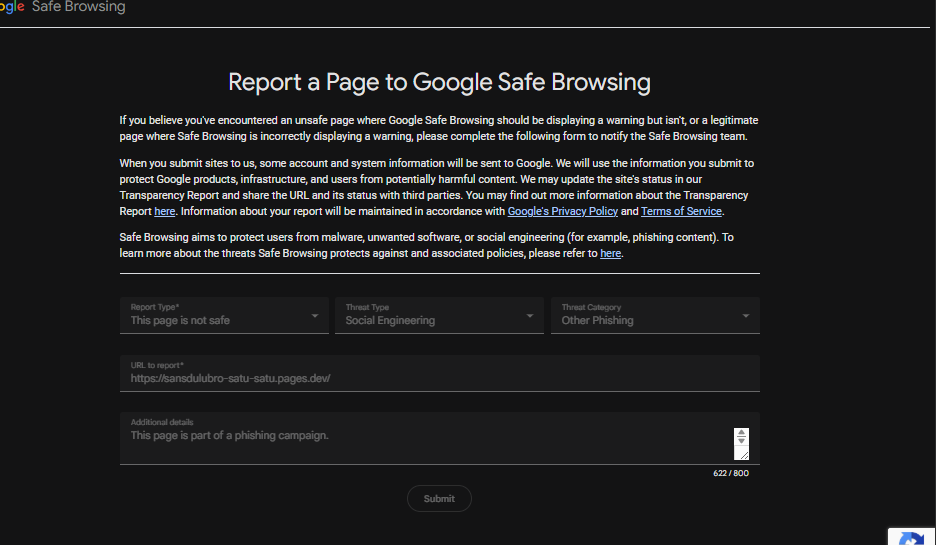Open the Terms of Service link

click(x=681, y=211)
